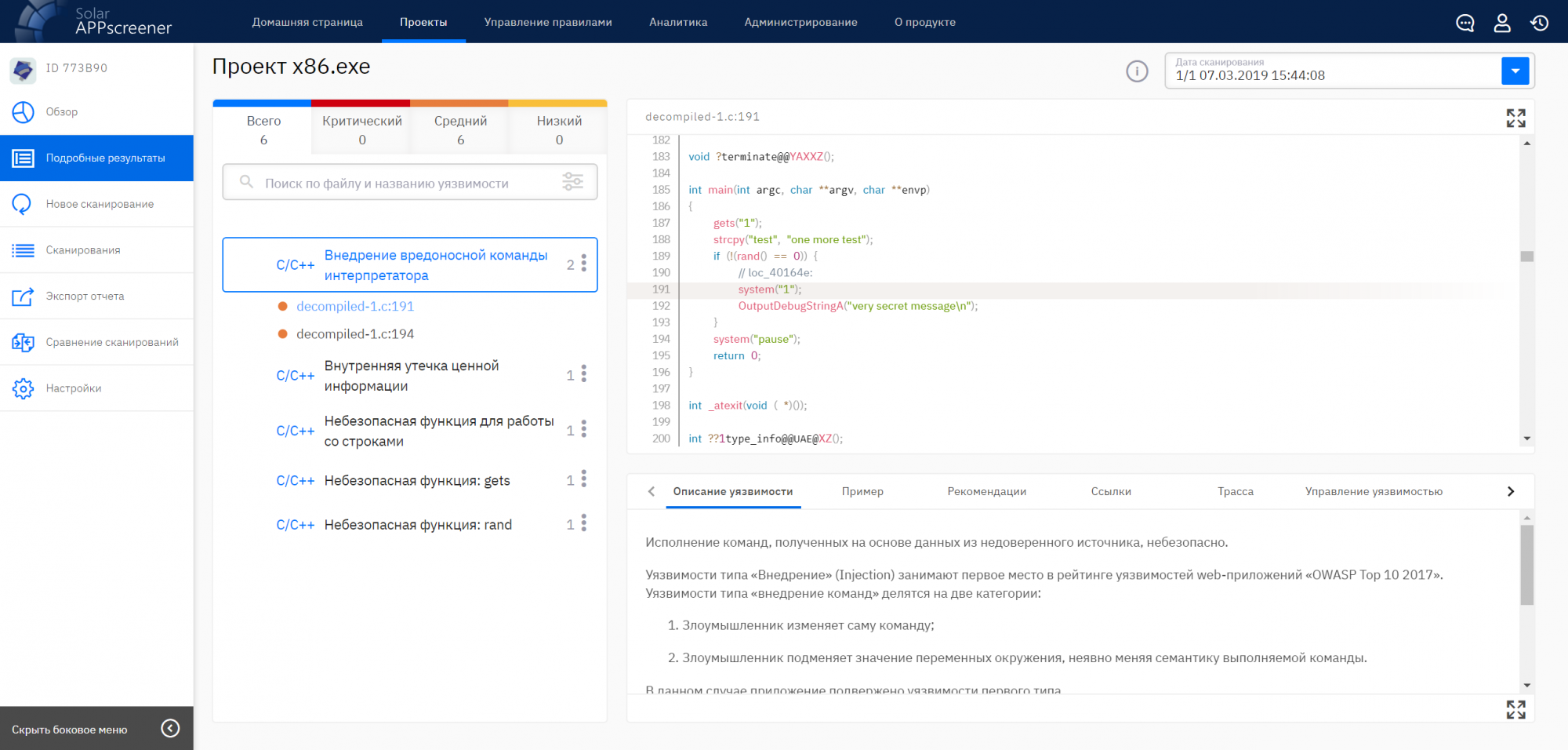Viewport: 1568px width, 750px height.
Task: Open occurrence decompiled-1.c:191
Action: (x=355, y=307)
